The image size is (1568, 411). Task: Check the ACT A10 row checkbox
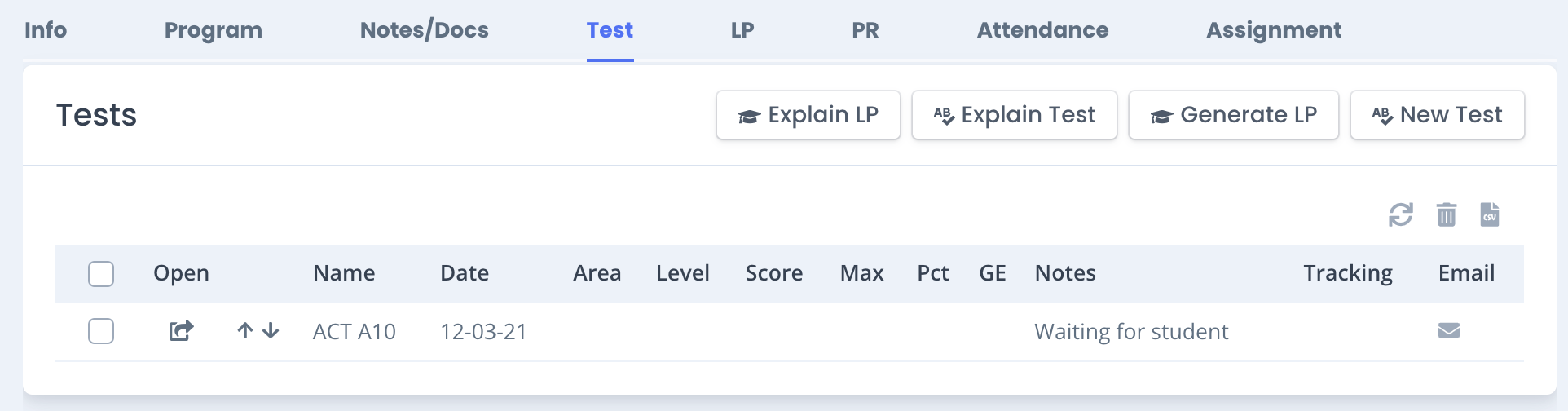[101, 331]
